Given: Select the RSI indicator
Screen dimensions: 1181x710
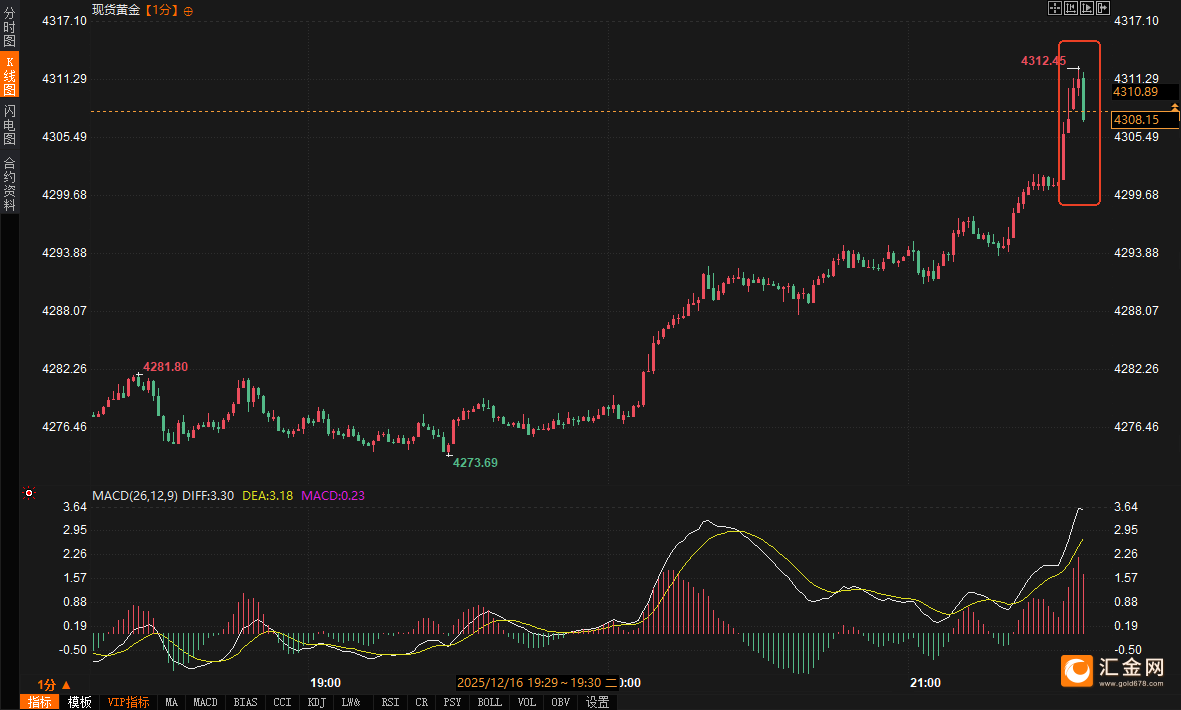Looking at the screenshot, I should [x=390, y=702].
